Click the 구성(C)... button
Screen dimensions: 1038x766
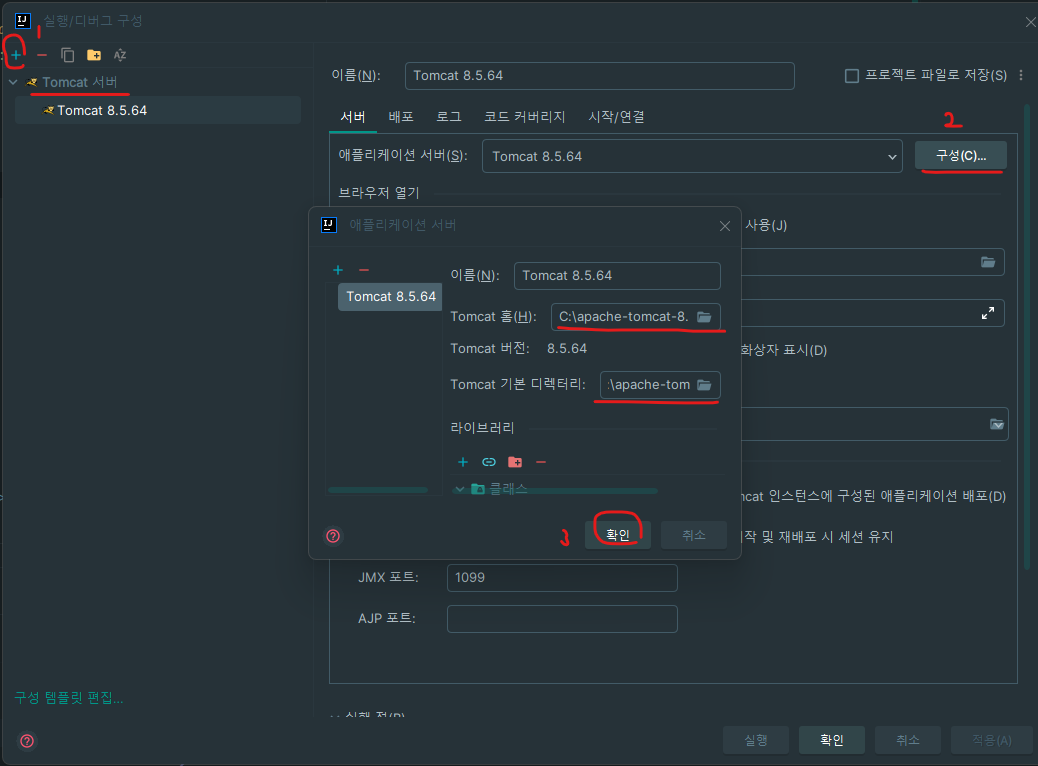coord(961,156)
